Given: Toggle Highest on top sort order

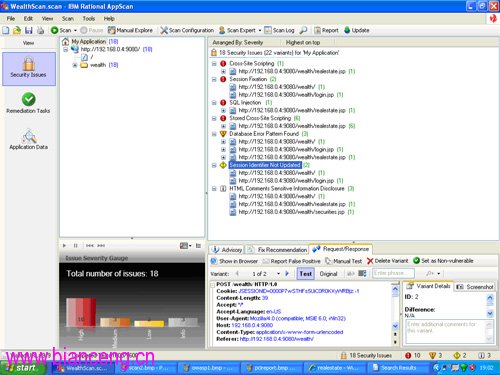Looking at the screenshot, I should pos(303,43).
